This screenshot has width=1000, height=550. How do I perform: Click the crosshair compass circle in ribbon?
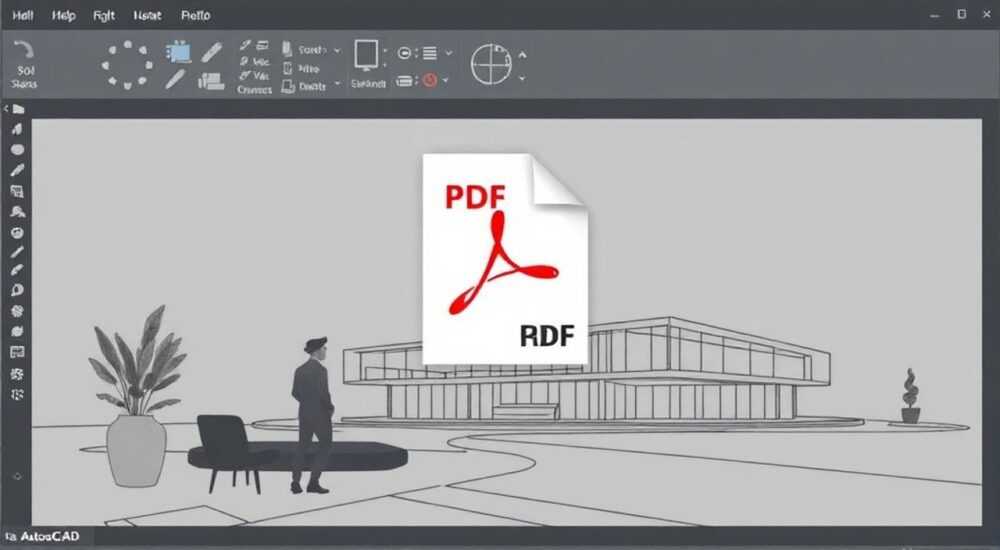coord(491,64)
